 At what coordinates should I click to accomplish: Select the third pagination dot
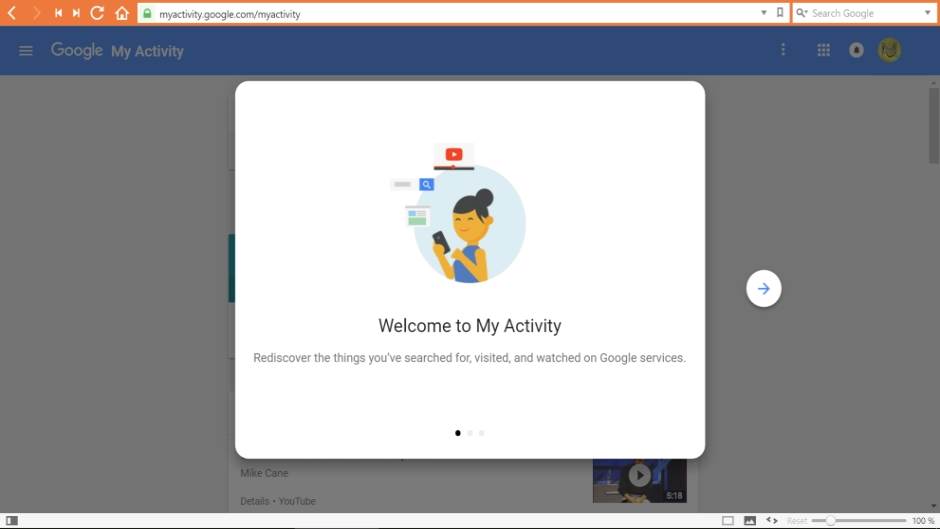point(482,433)
